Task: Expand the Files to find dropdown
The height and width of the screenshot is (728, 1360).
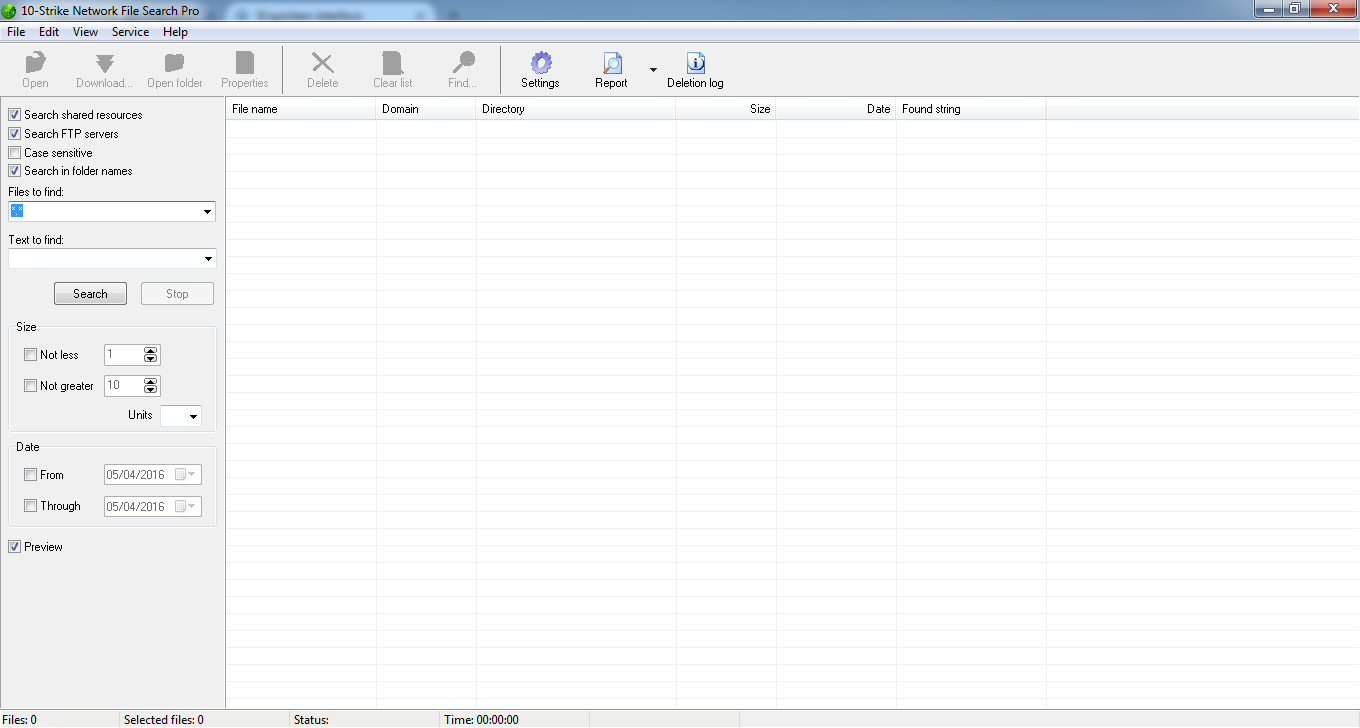Action: click(207, 212)
